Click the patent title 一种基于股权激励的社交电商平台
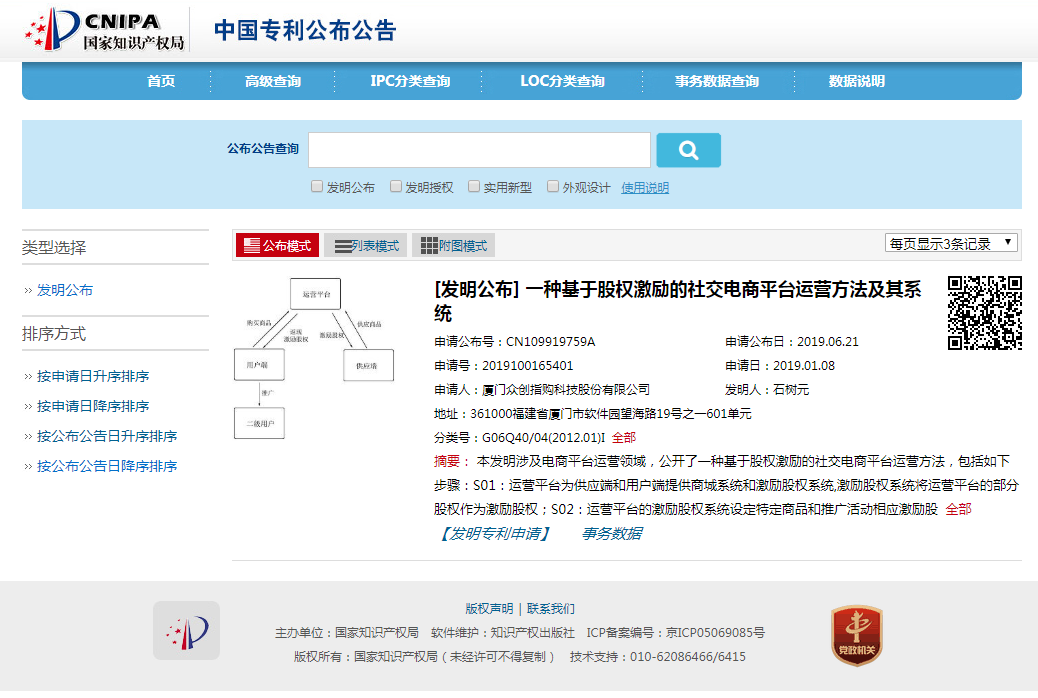The width and height of the screenshot is (1038, 698). [x=678, y=301]
